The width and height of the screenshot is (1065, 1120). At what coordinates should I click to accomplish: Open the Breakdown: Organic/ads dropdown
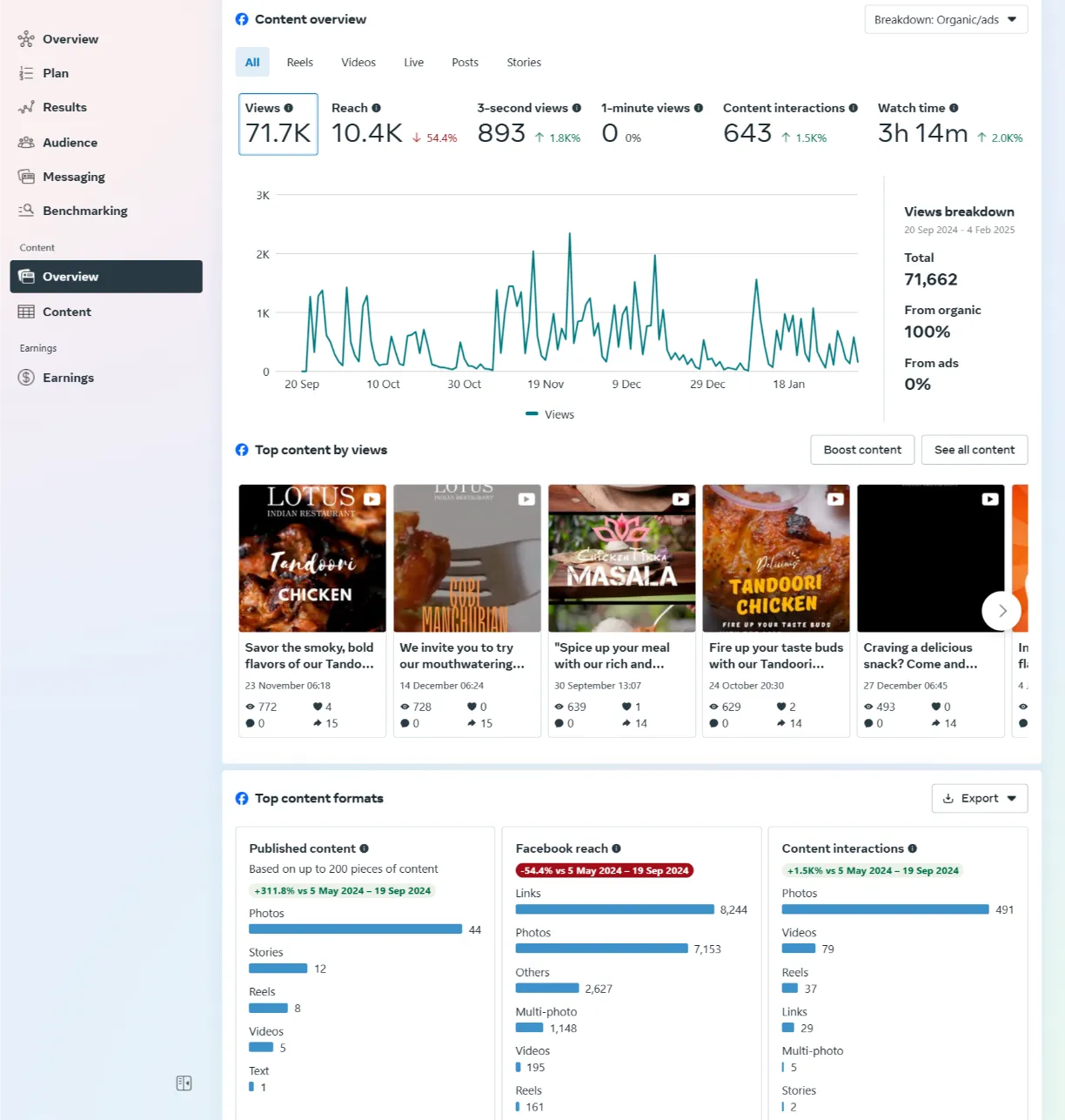point(946,20)
